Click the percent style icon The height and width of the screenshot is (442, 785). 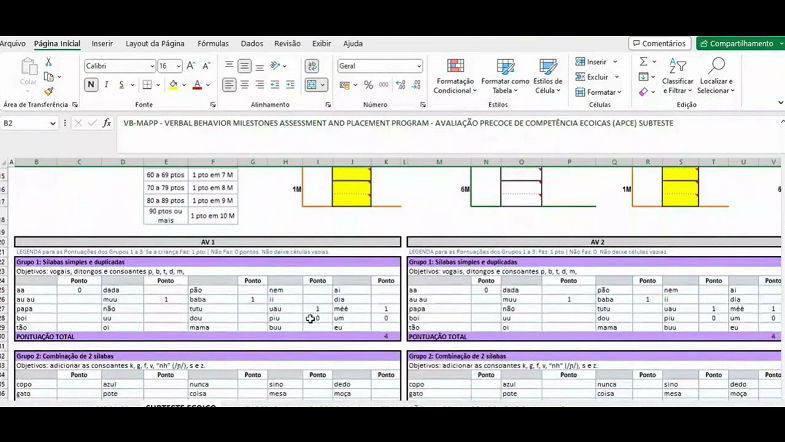(x=369, y=85)
